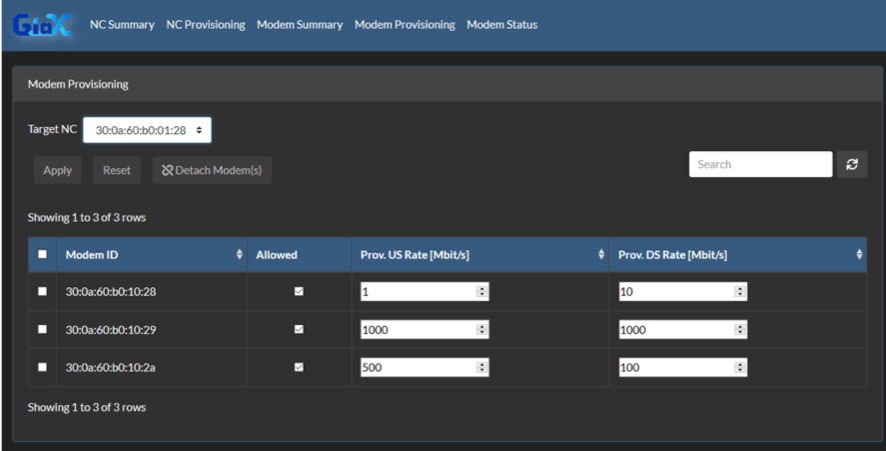Toggle Allowed checkbox for modem 30:0a:60:b0:10:2a
The width and height of the screenshot is (886, 451).
tap(299, 367)
